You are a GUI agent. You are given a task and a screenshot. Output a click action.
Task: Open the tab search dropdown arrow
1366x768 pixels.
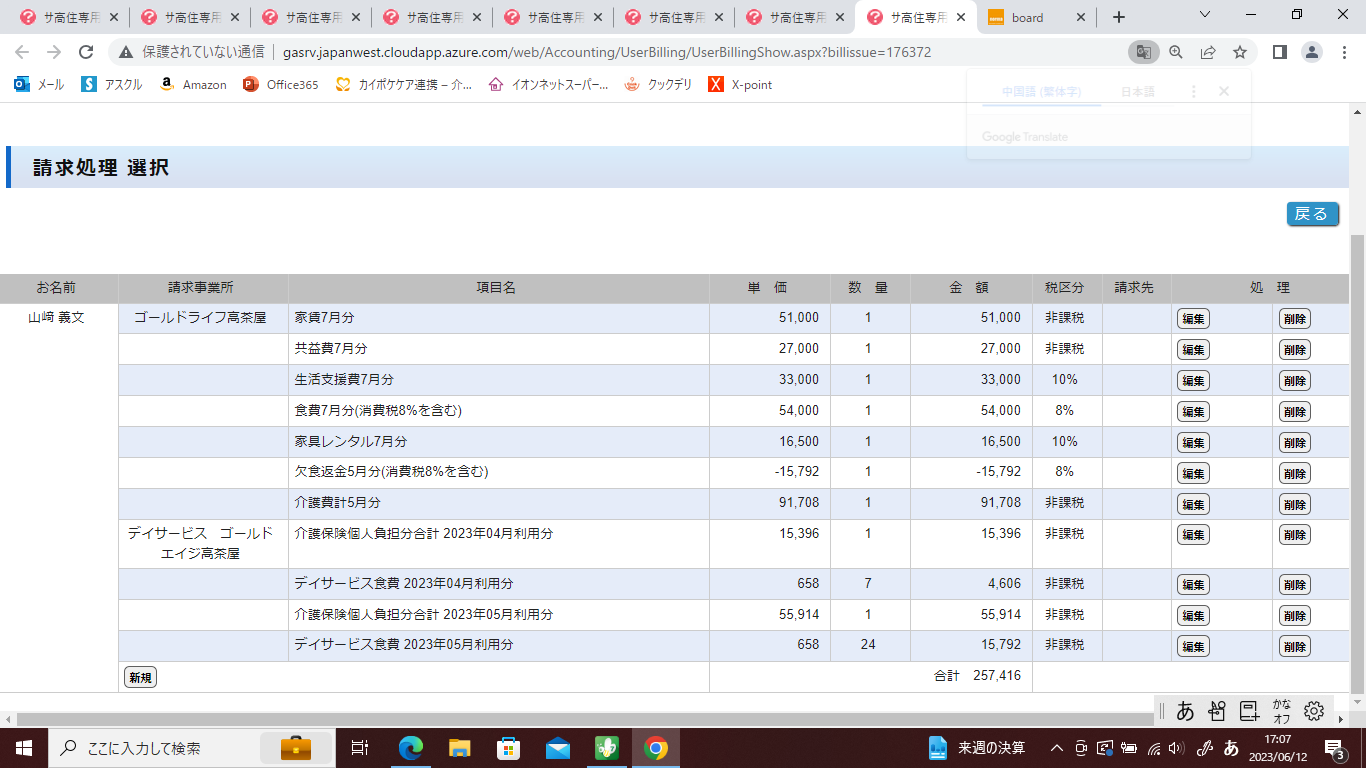1205,16
